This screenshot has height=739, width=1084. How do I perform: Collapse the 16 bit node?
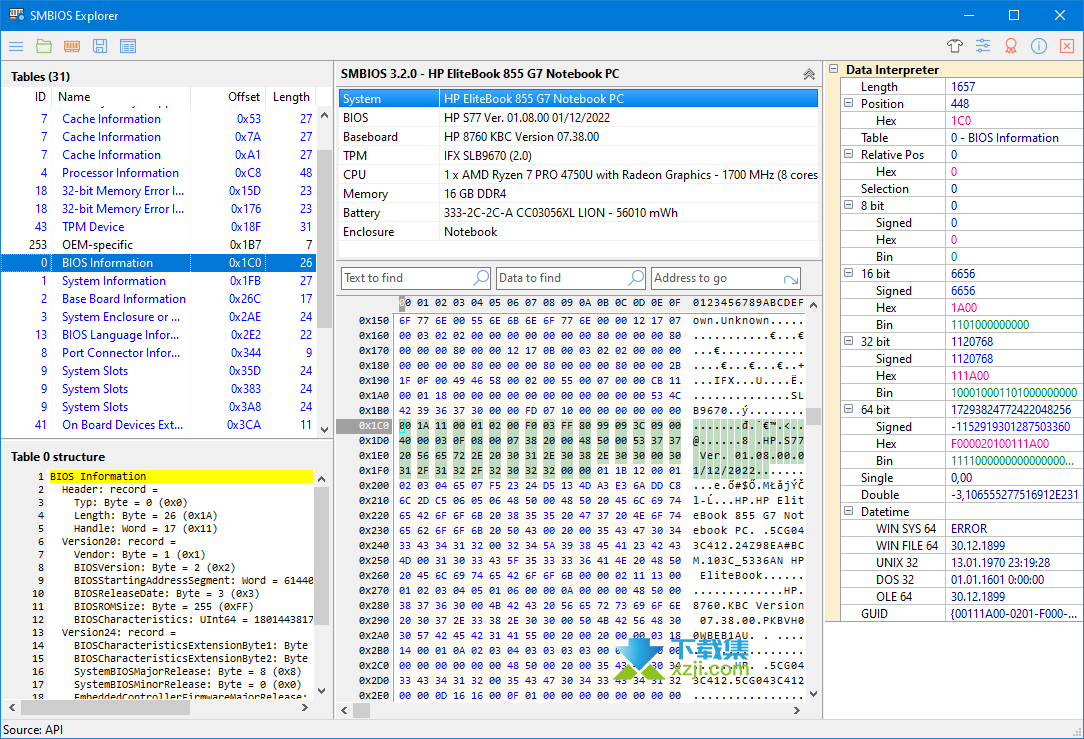pyautogui.click(x=849, y=274)
